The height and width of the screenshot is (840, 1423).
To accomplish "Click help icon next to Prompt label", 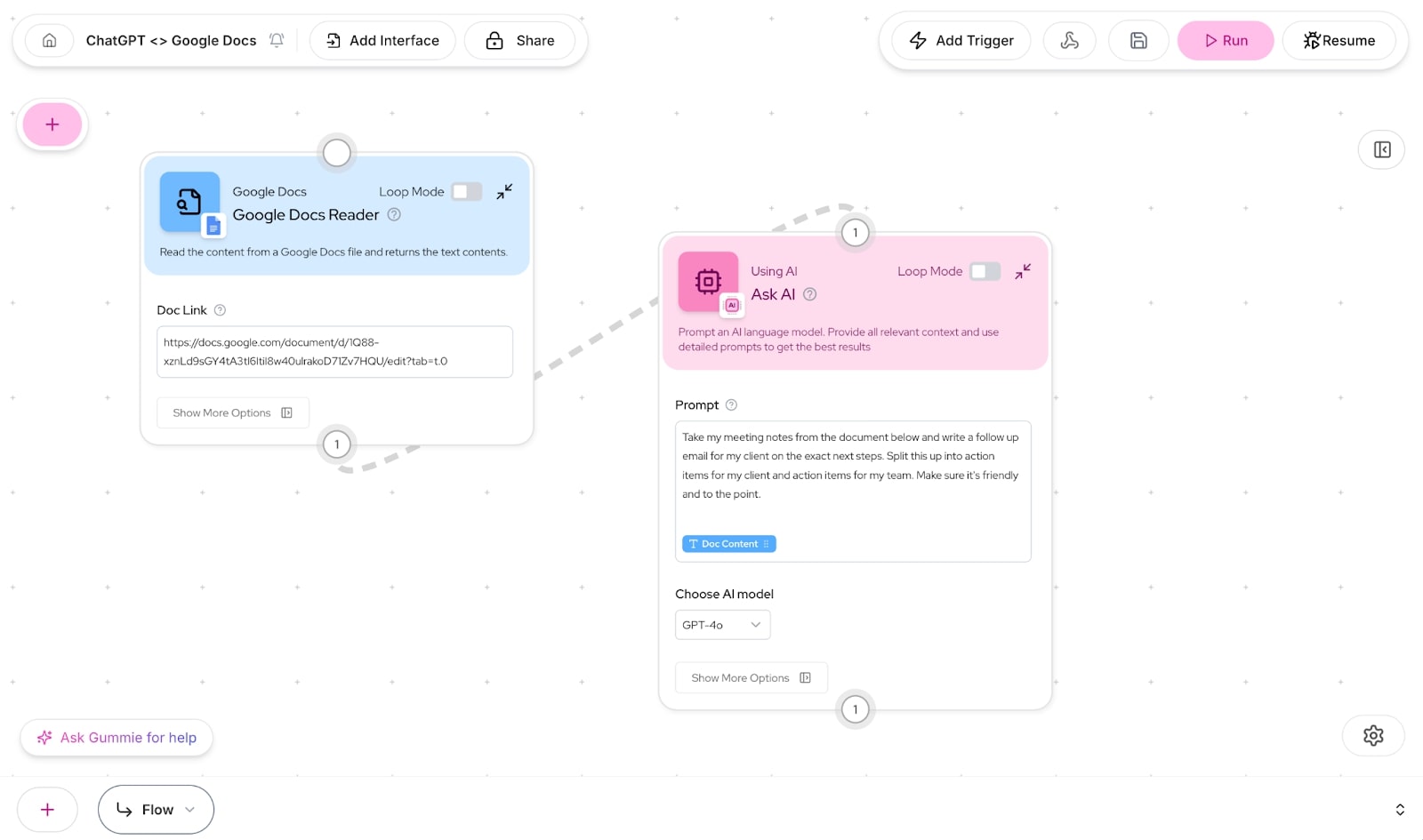I will tap(731, 404).
